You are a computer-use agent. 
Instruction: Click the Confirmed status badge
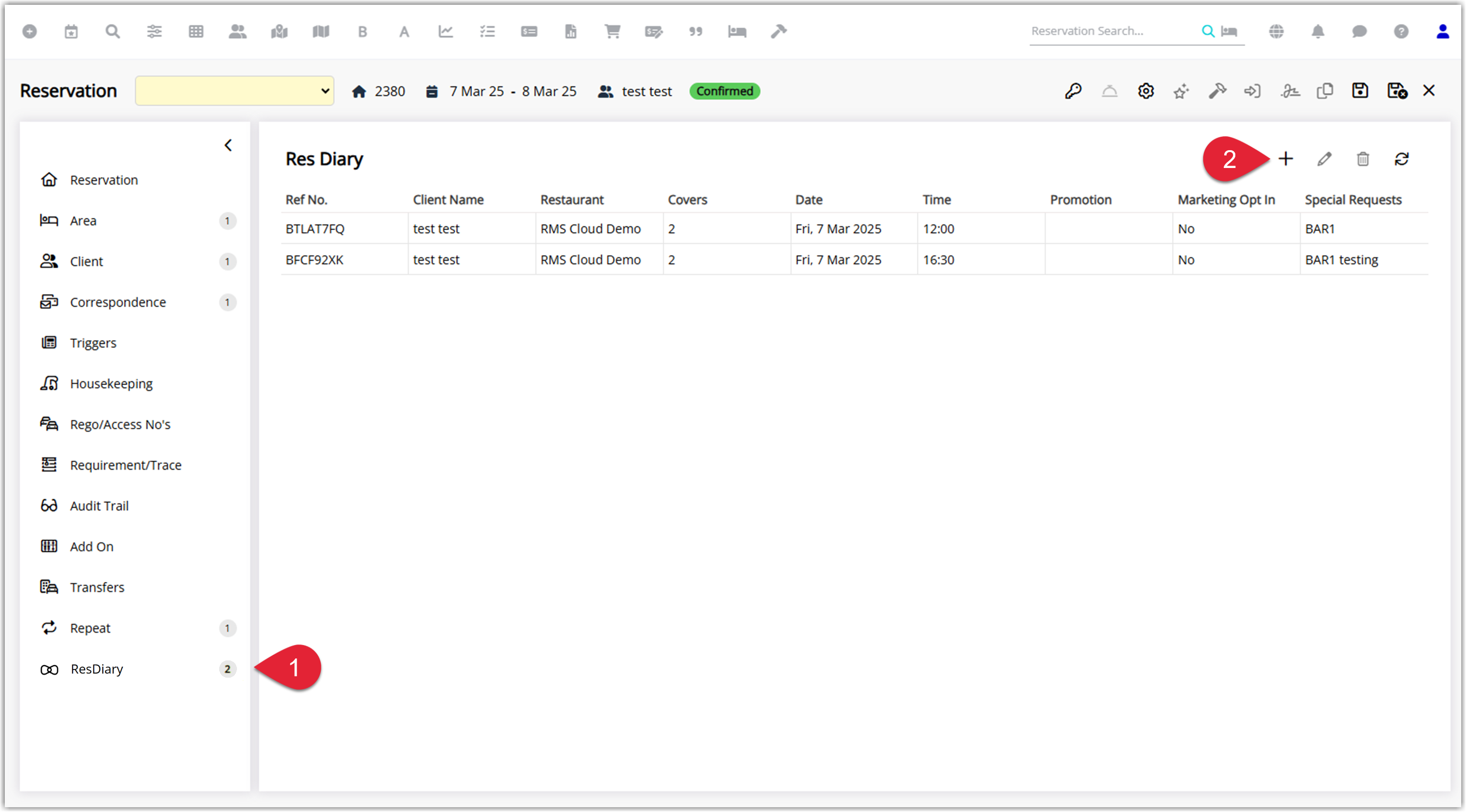[x=724, y=91]
